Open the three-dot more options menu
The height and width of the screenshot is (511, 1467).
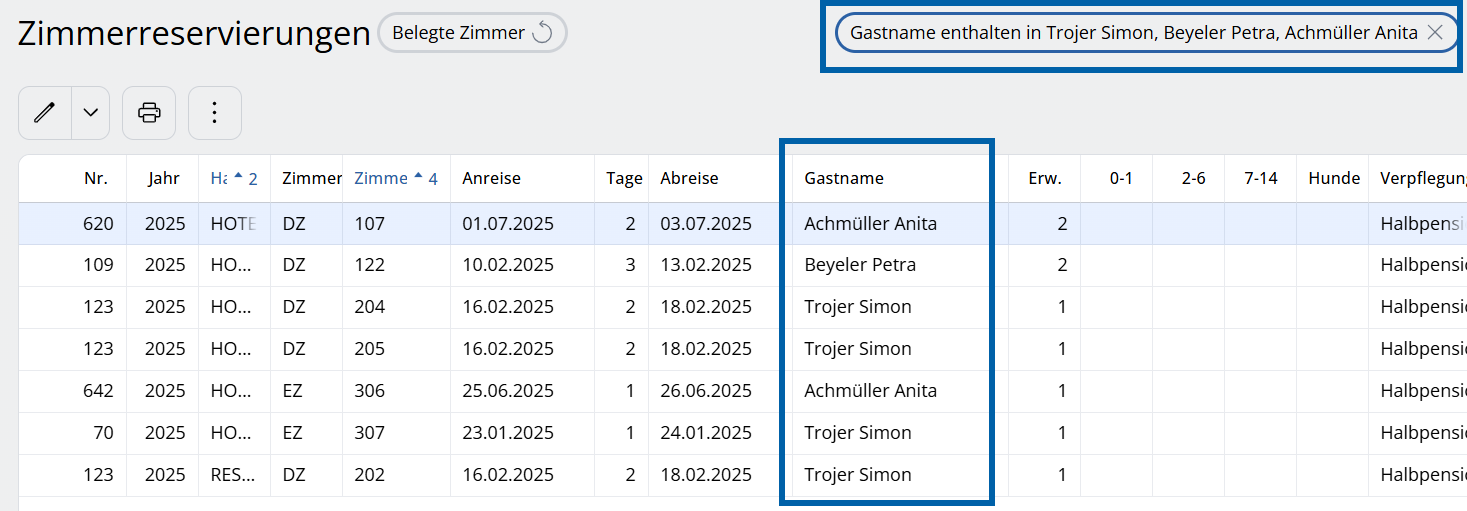(214, 113)
